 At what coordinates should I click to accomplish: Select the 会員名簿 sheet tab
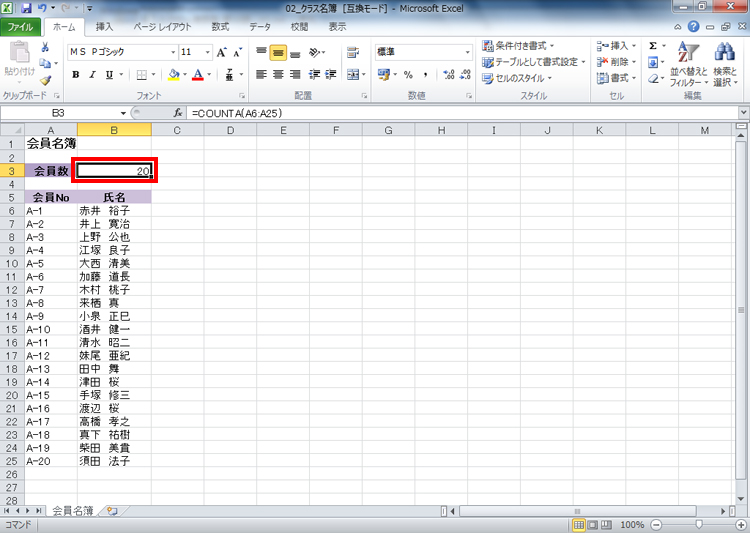click(72, 511)
